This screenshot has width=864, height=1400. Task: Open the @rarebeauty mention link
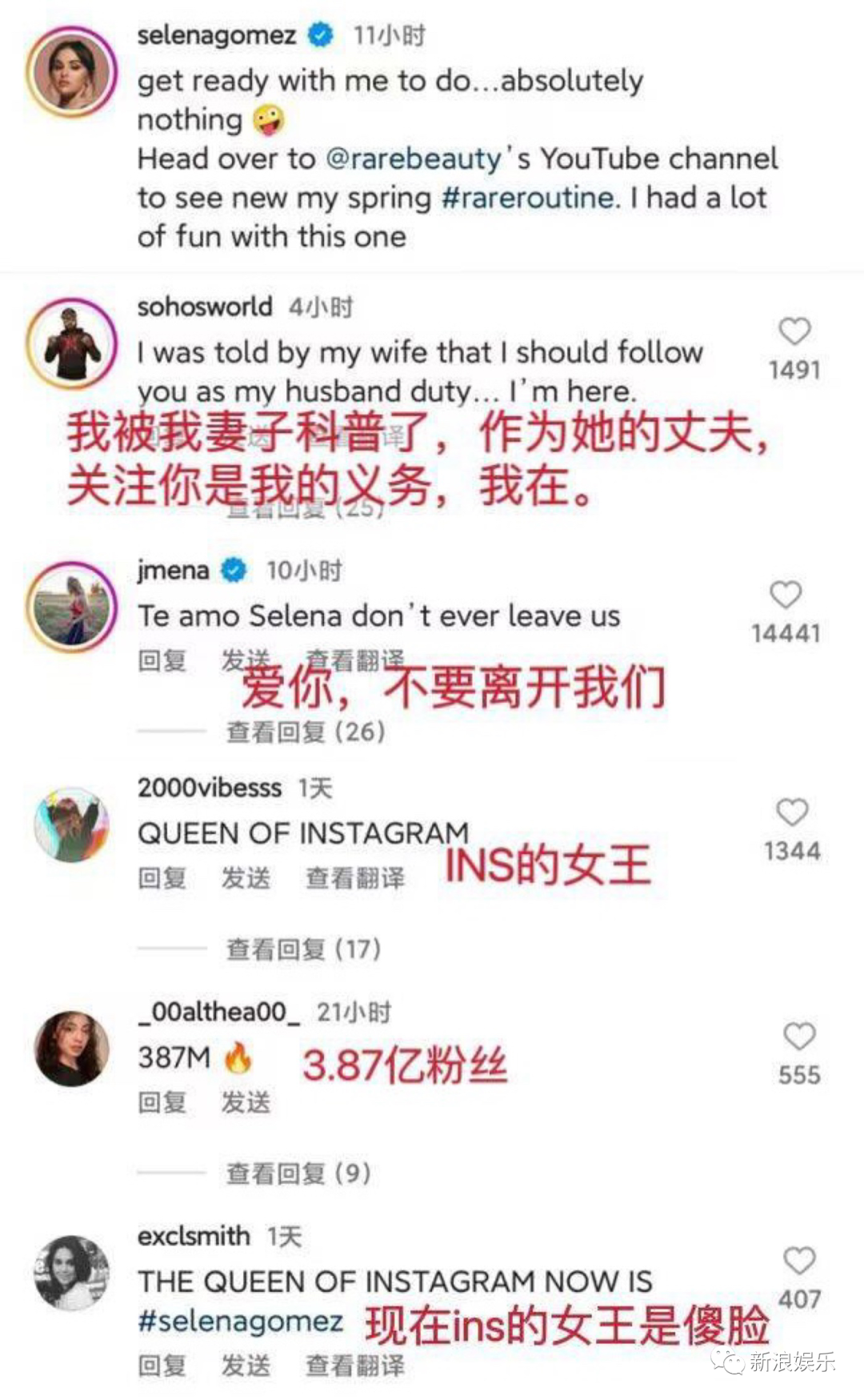[414, 158]
